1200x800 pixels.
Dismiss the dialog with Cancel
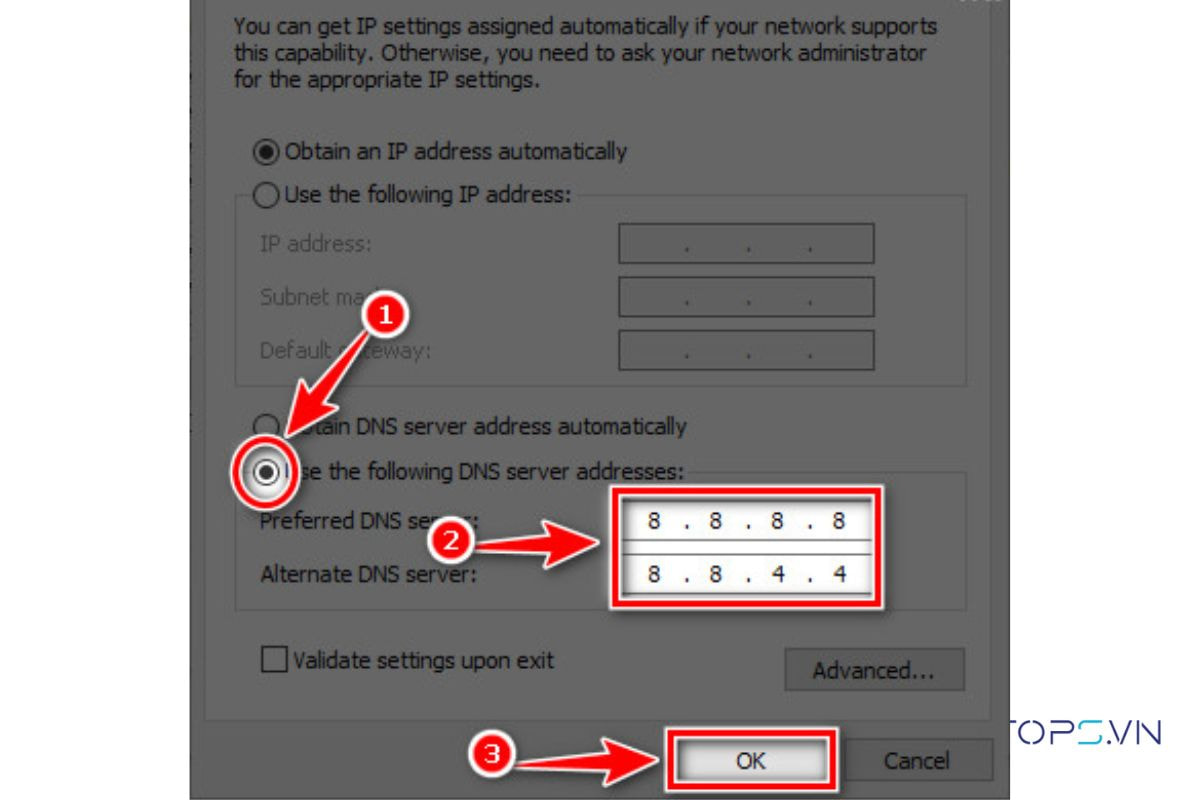pyautogui.click(x=916, y=760)
